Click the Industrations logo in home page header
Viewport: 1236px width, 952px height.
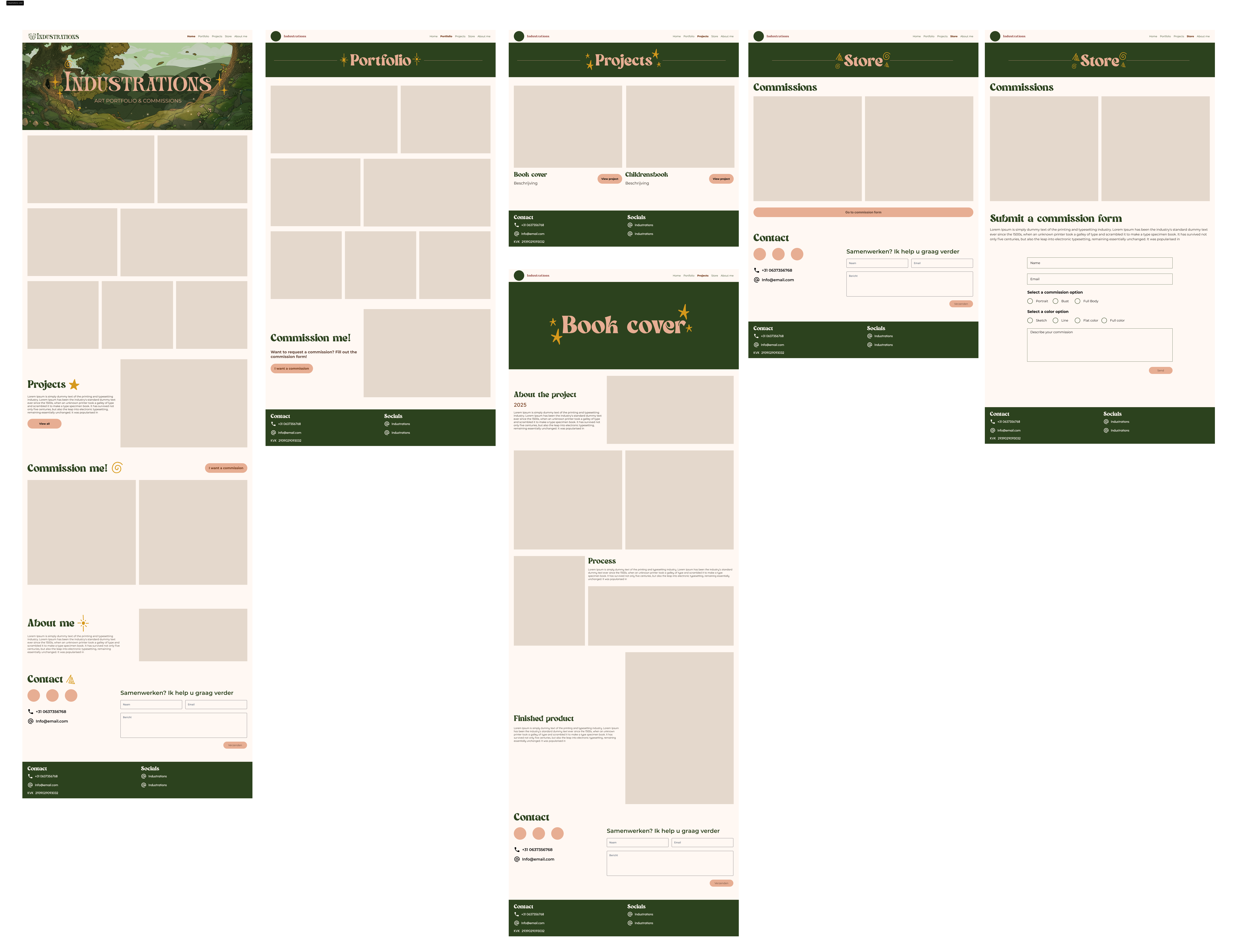tap(54, 36)
